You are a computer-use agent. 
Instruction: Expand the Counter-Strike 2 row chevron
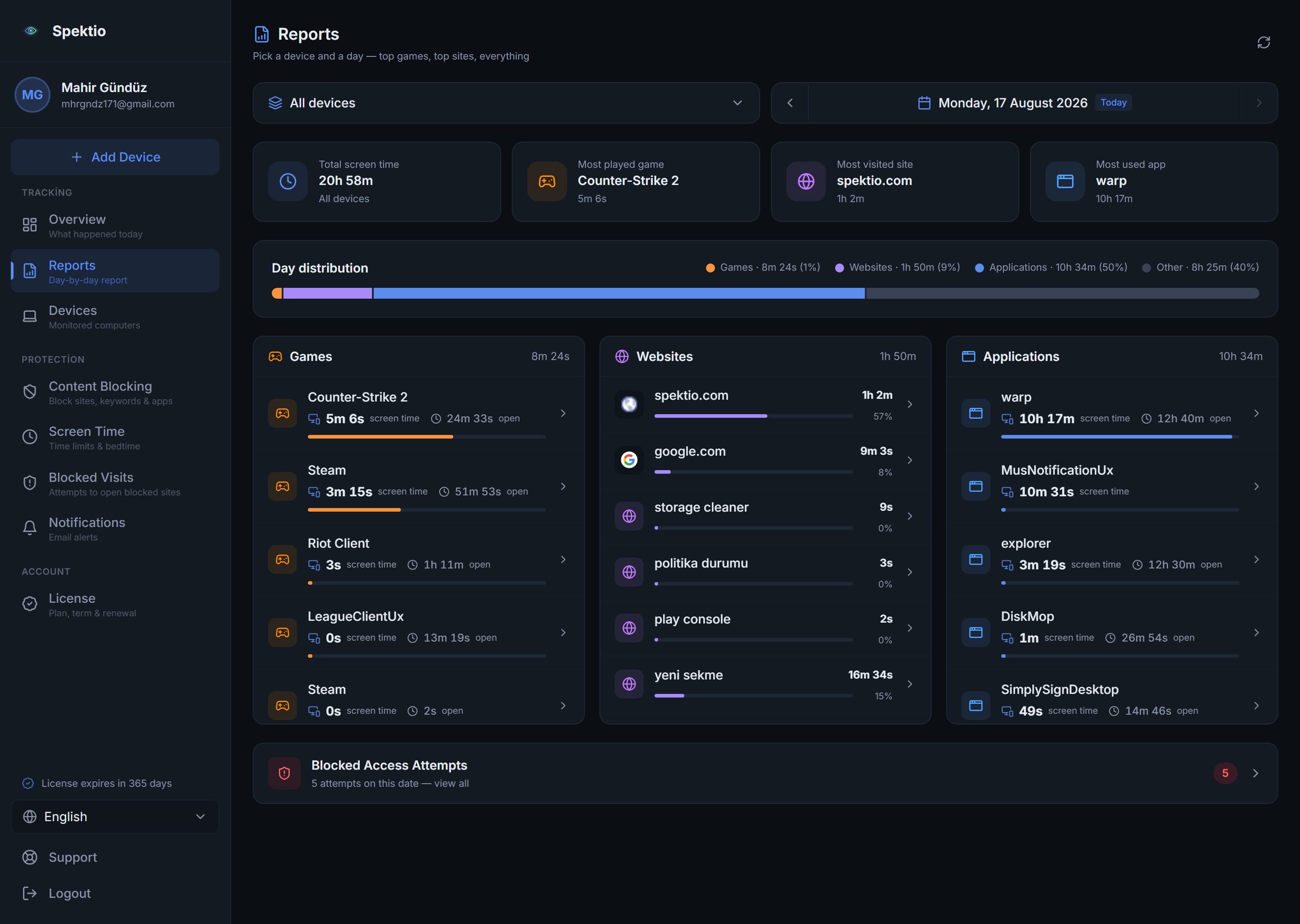coord(563,413)
